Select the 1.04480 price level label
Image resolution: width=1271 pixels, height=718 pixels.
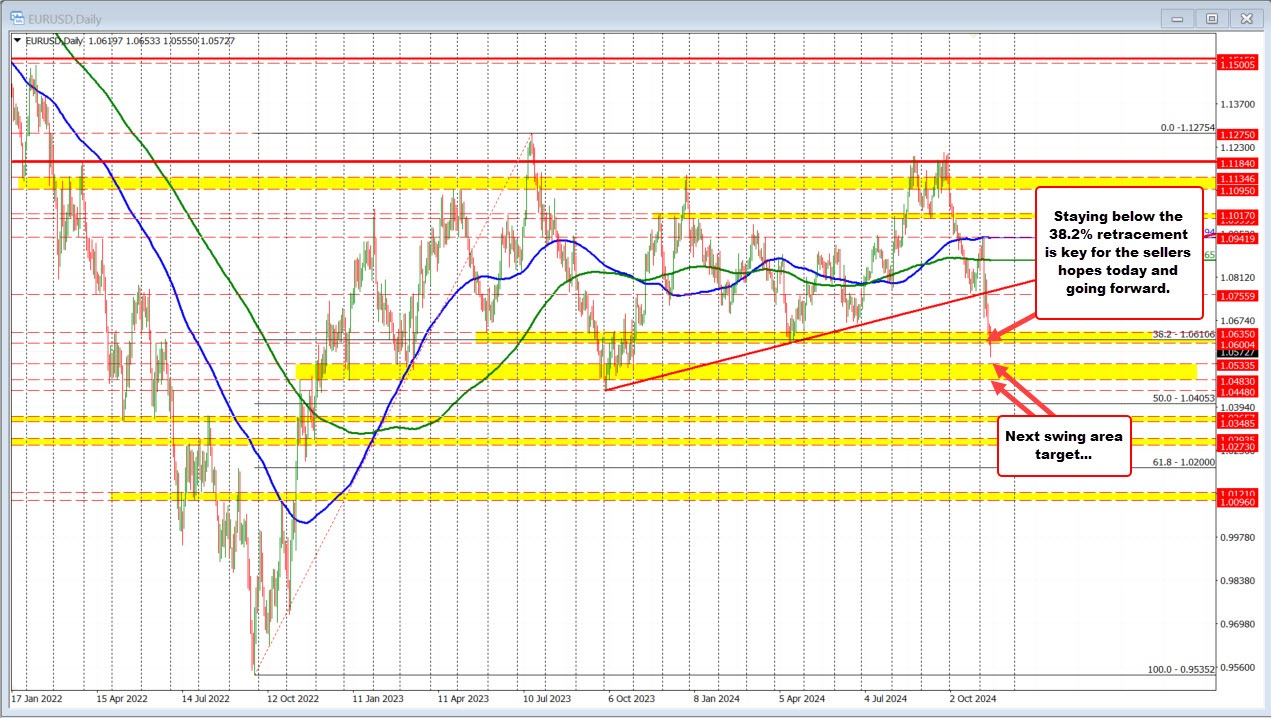pyautogui.click(x=1236, y=392)
